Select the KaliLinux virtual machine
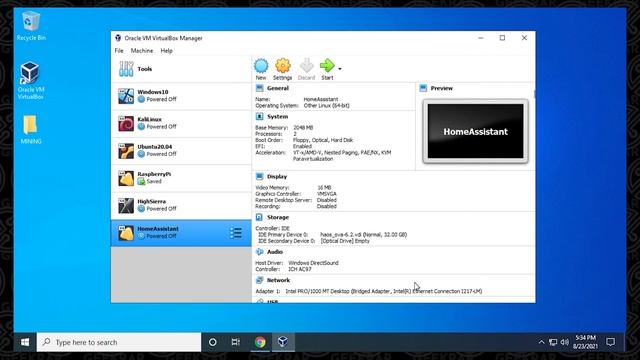This screenshot has height=360, width=640. point(181,124)
